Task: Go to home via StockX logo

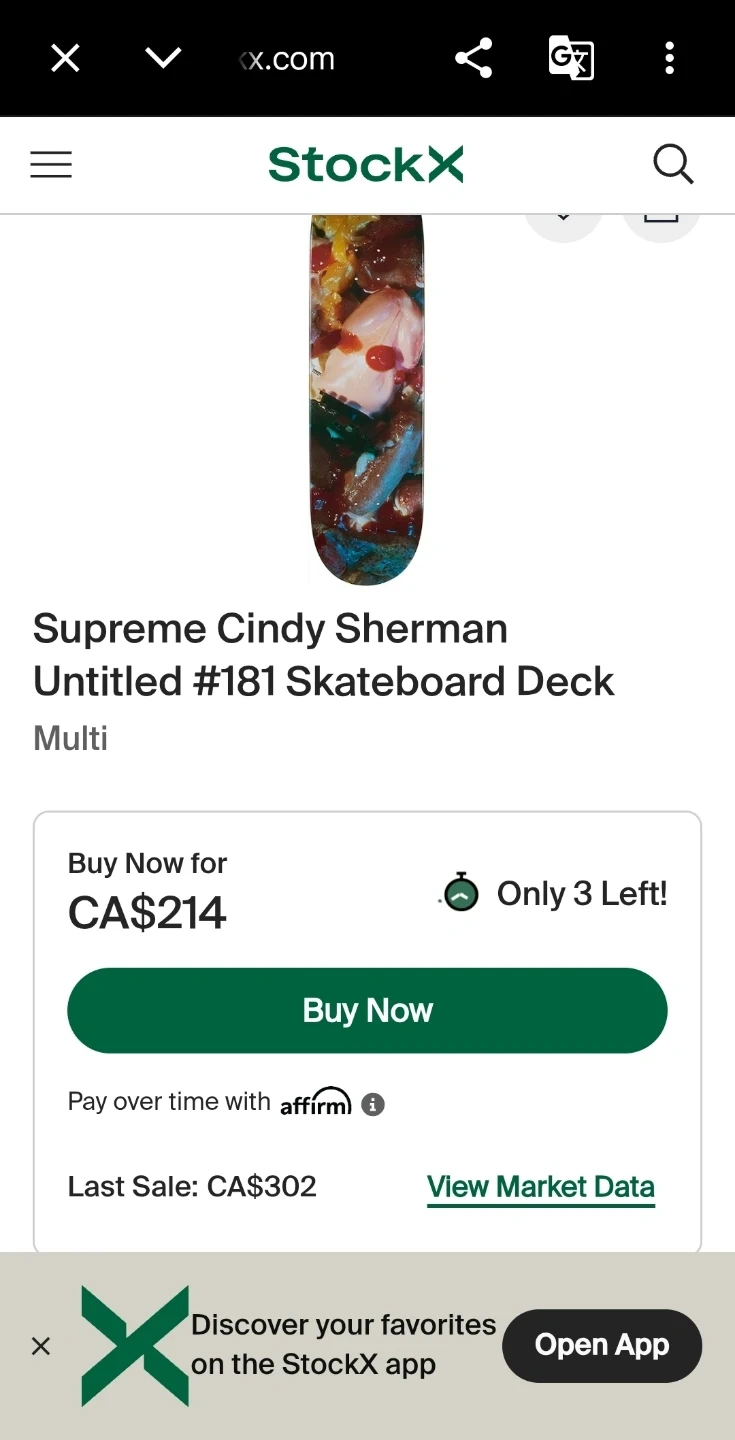Action: 366,164
